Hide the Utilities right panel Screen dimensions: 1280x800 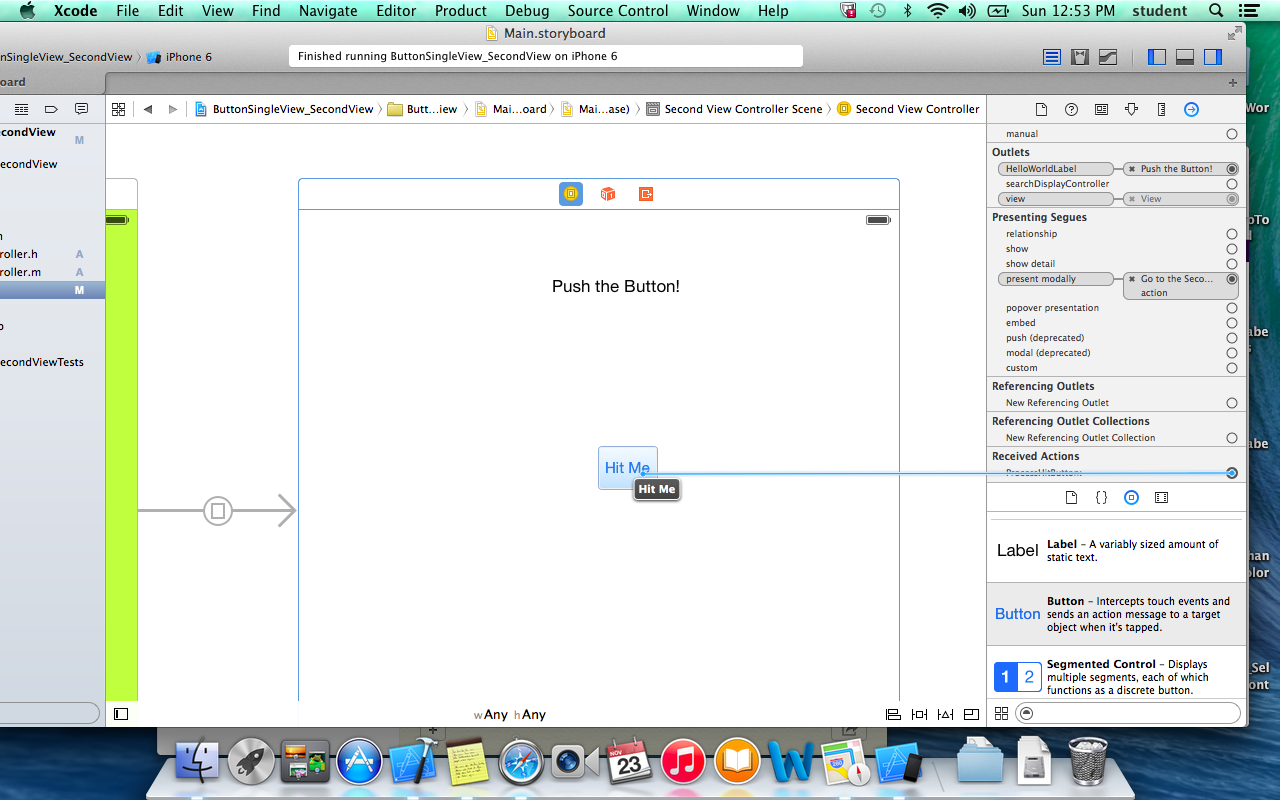point(1213,58)
